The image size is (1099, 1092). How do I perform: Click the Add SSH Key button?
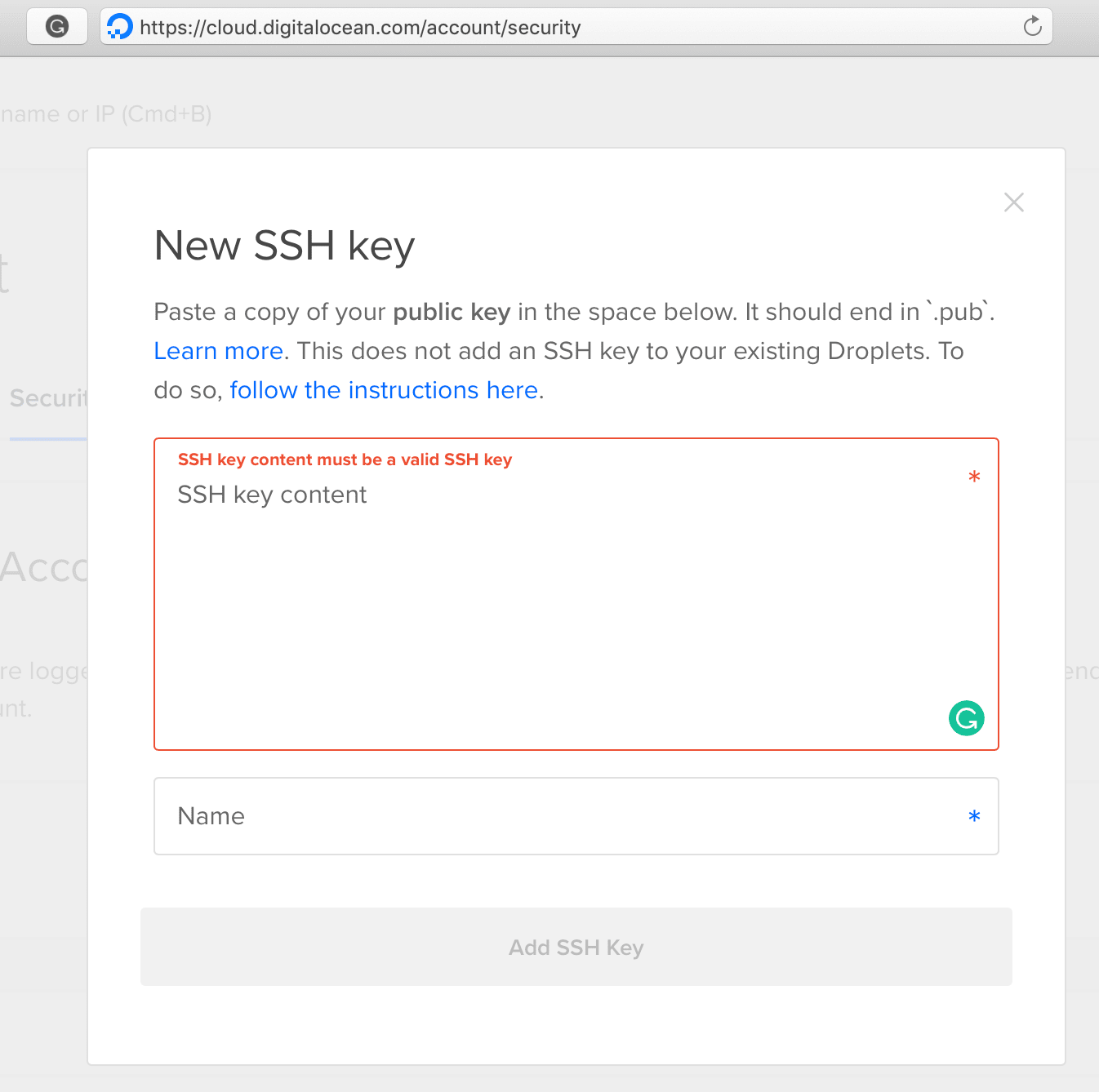coord(576,947)
